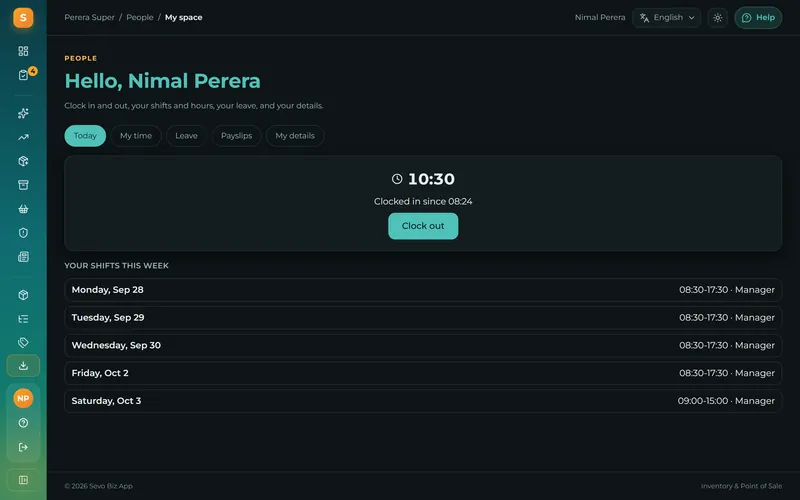Select the Saturday, Oct 3 shift row

[423, 401]
